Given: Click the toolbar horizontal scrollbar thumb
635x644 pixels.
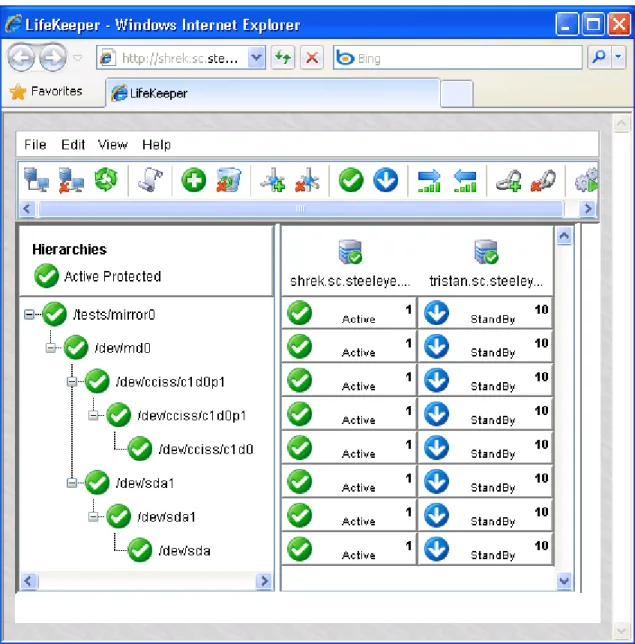Looking at the screenshot, I should tap(301, 209).
